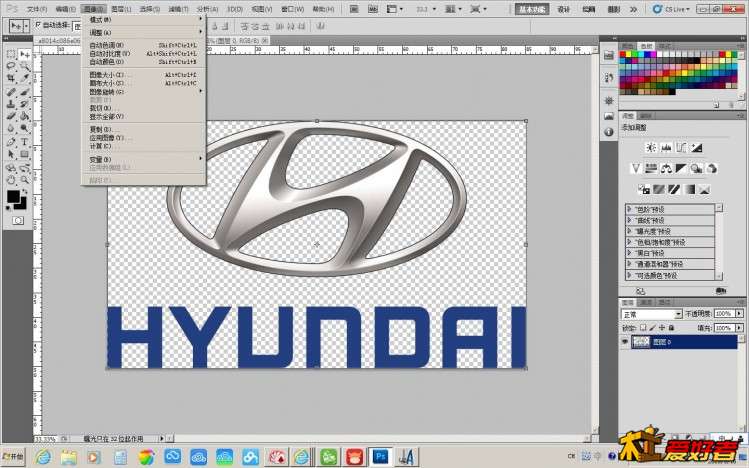Add a Photo Filter adjustment
This screenshot has width=749, height=468.
pyautogui.click(x=696, y=168)
